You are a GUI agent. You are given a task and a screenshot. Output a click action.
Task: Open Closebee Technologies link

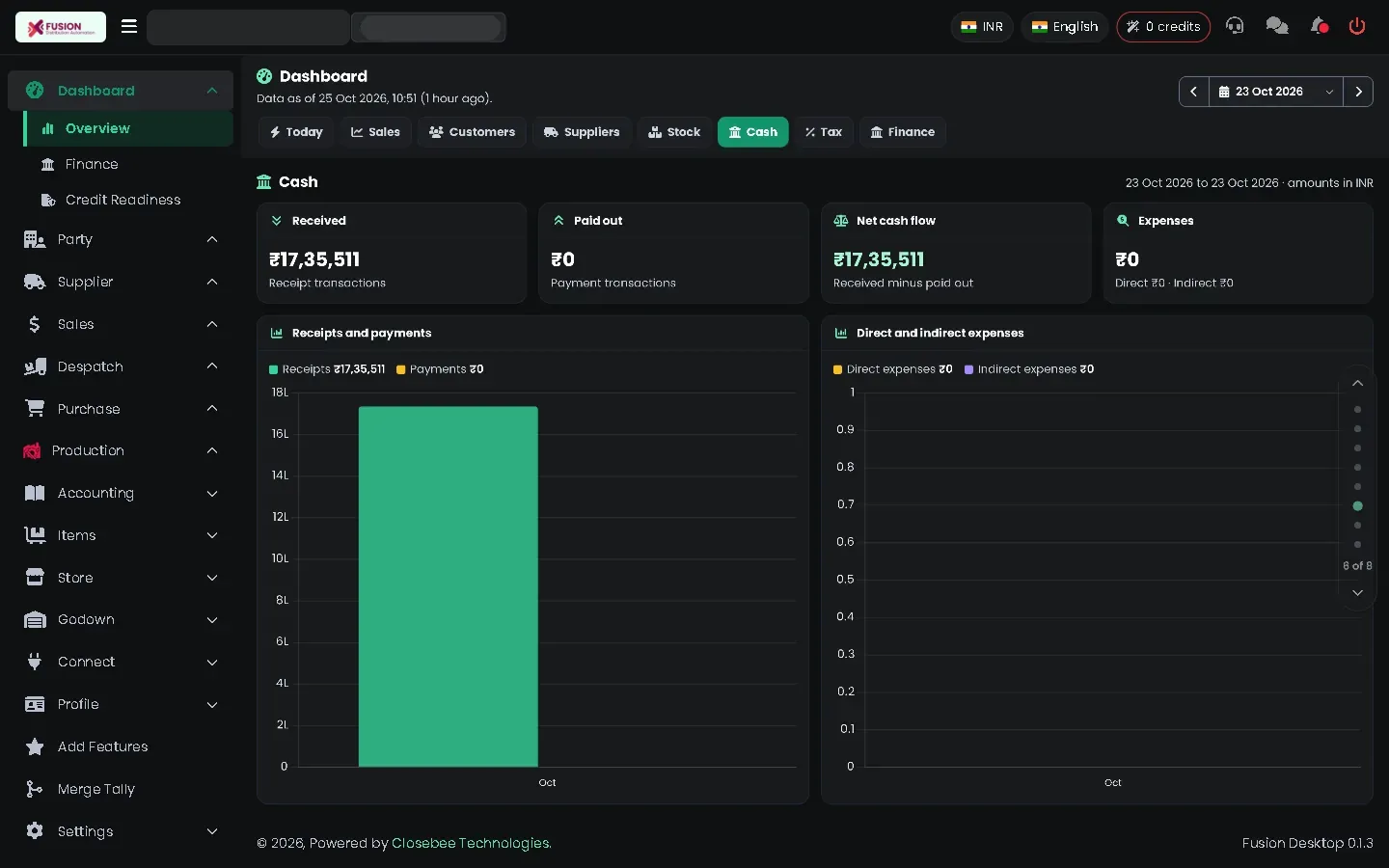(x=471, y=843)
